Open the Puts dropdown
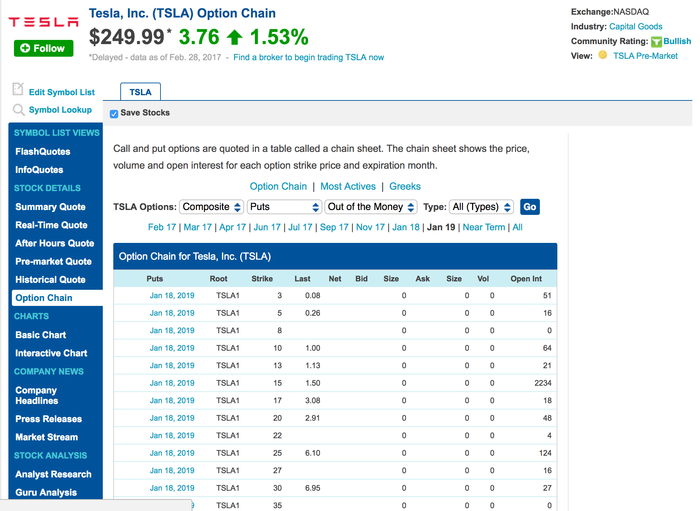Image resolution: width=700 pixels, height=511 pixels. point(284,207)
